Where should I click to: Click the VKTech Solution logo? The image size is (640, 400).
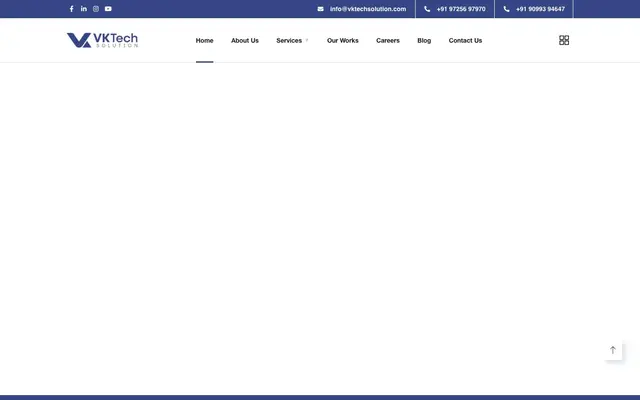pyautogui.click(x=102, y=40)
